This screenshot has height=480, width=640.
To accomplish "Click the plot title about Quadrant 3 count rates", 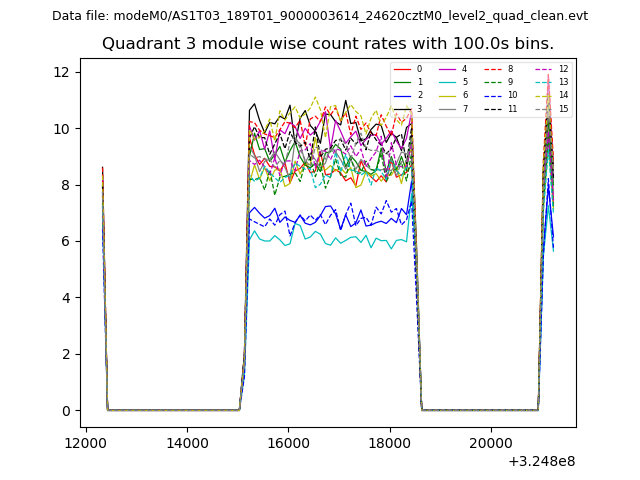I will 328,44.
